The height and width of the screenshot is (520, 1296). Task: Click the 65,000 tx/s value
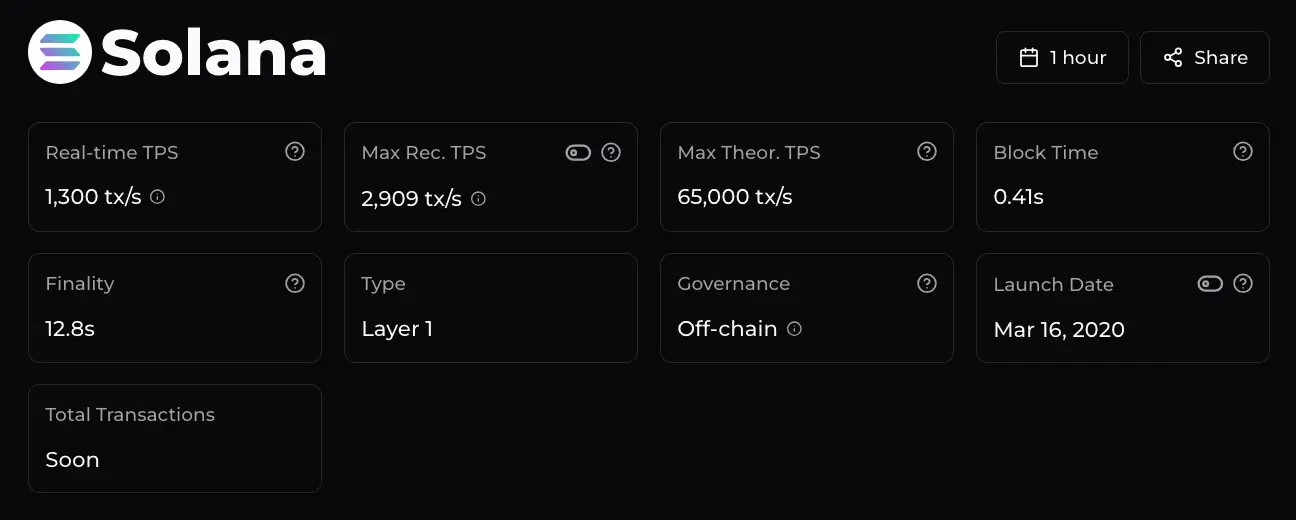pos(735,197)
